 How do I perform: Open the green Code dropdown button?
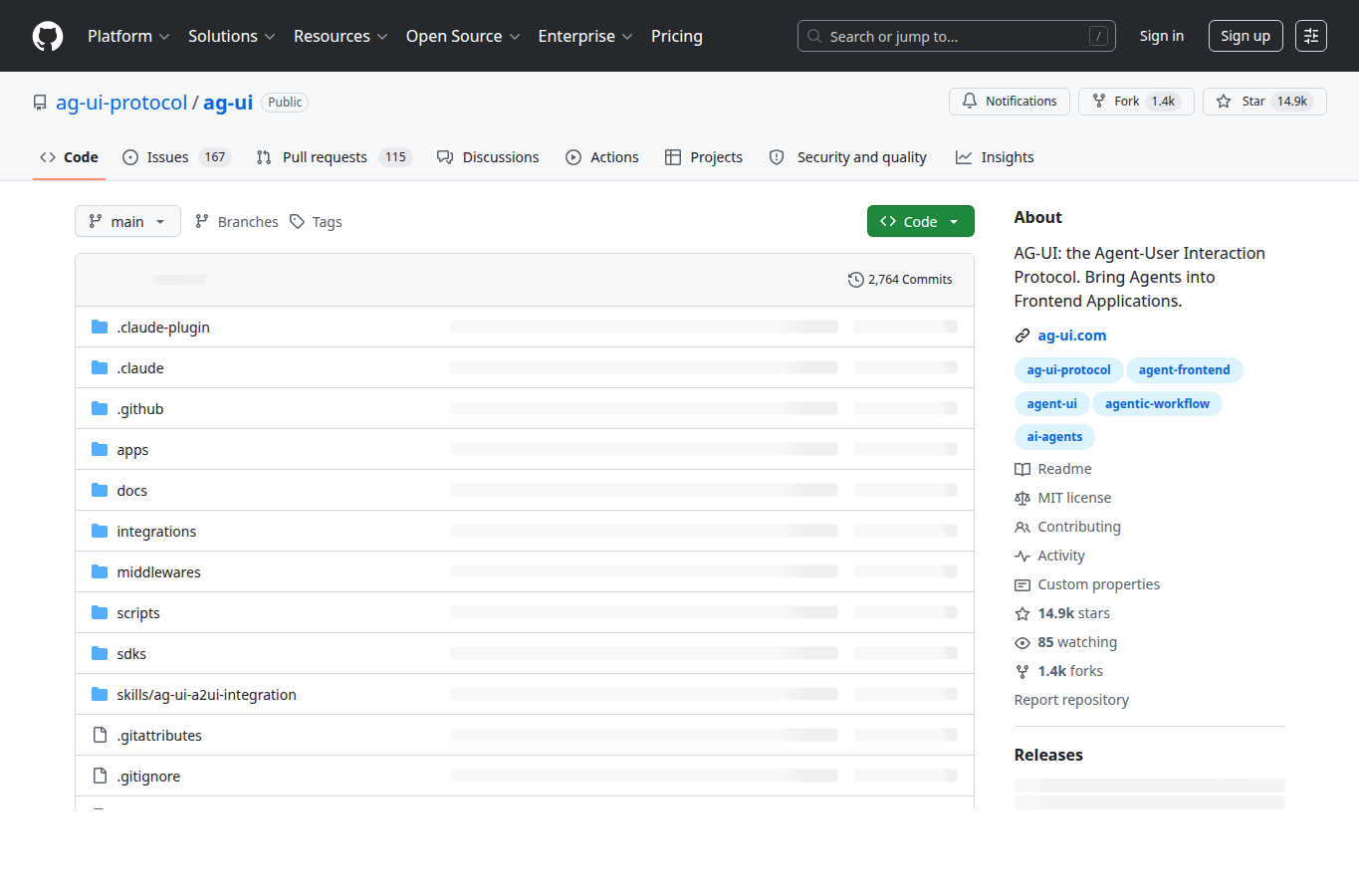point(921,221)
